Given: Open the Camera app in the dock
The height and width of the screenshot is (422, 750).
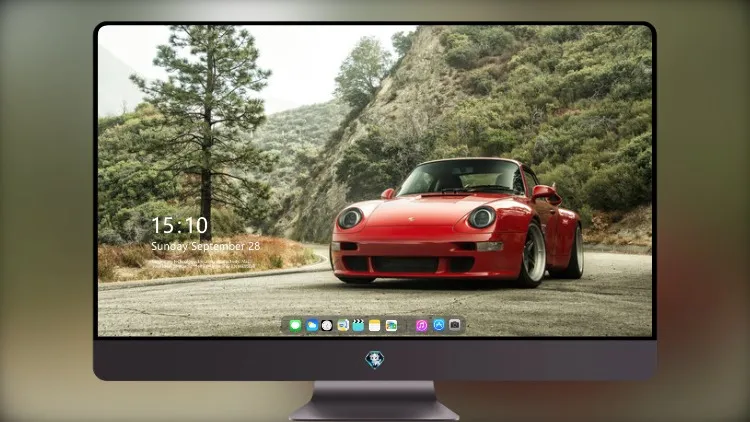Looking at the screenshot, I should click(455, 325).
